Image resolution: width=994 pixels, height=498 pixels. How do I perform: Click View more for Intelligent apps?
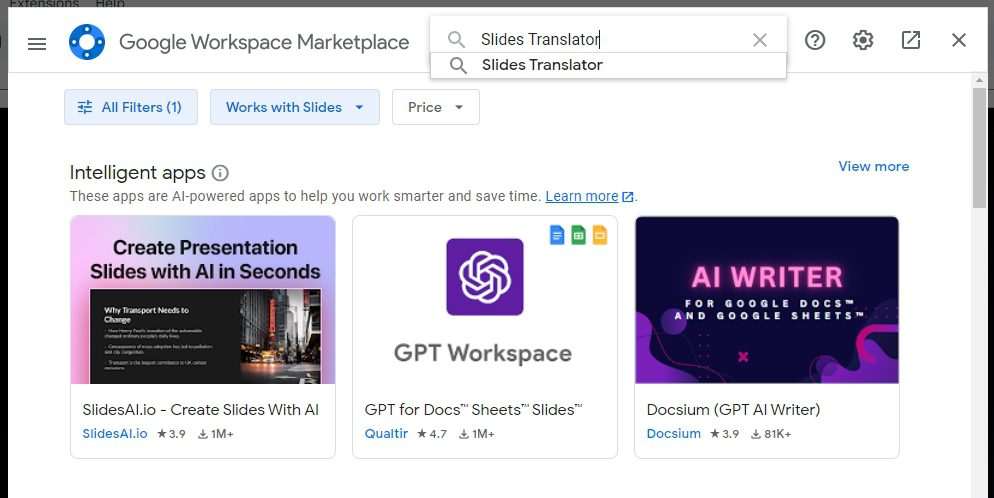874,167
